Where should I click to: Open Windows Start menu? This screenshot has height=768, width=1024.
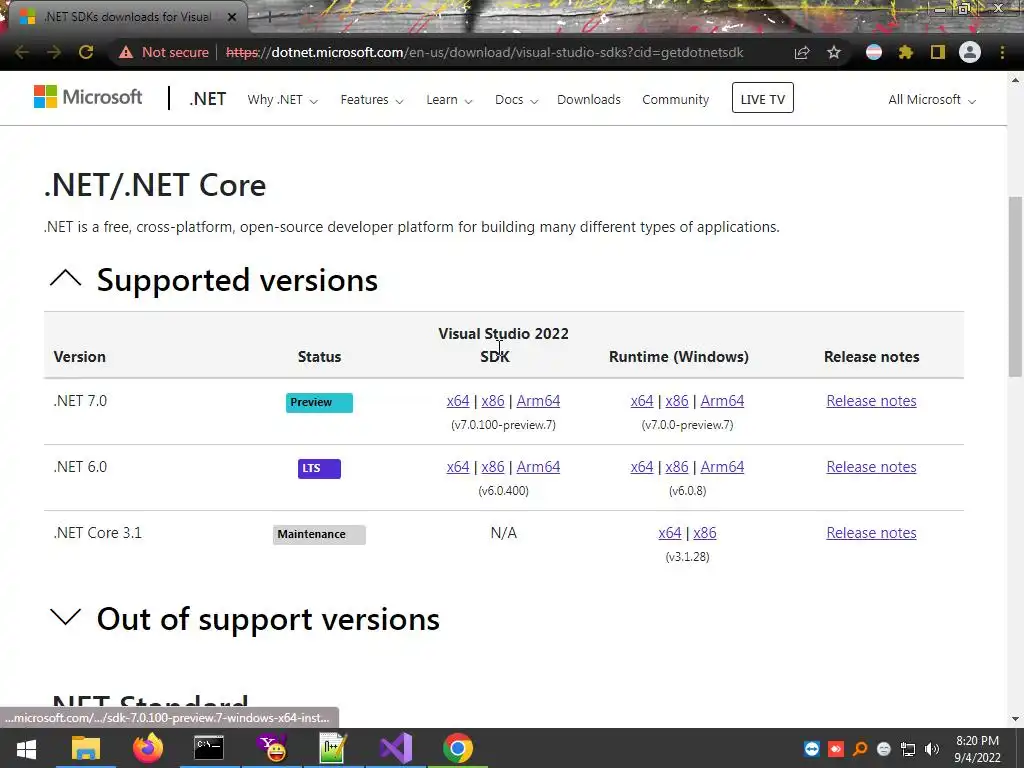26,748
